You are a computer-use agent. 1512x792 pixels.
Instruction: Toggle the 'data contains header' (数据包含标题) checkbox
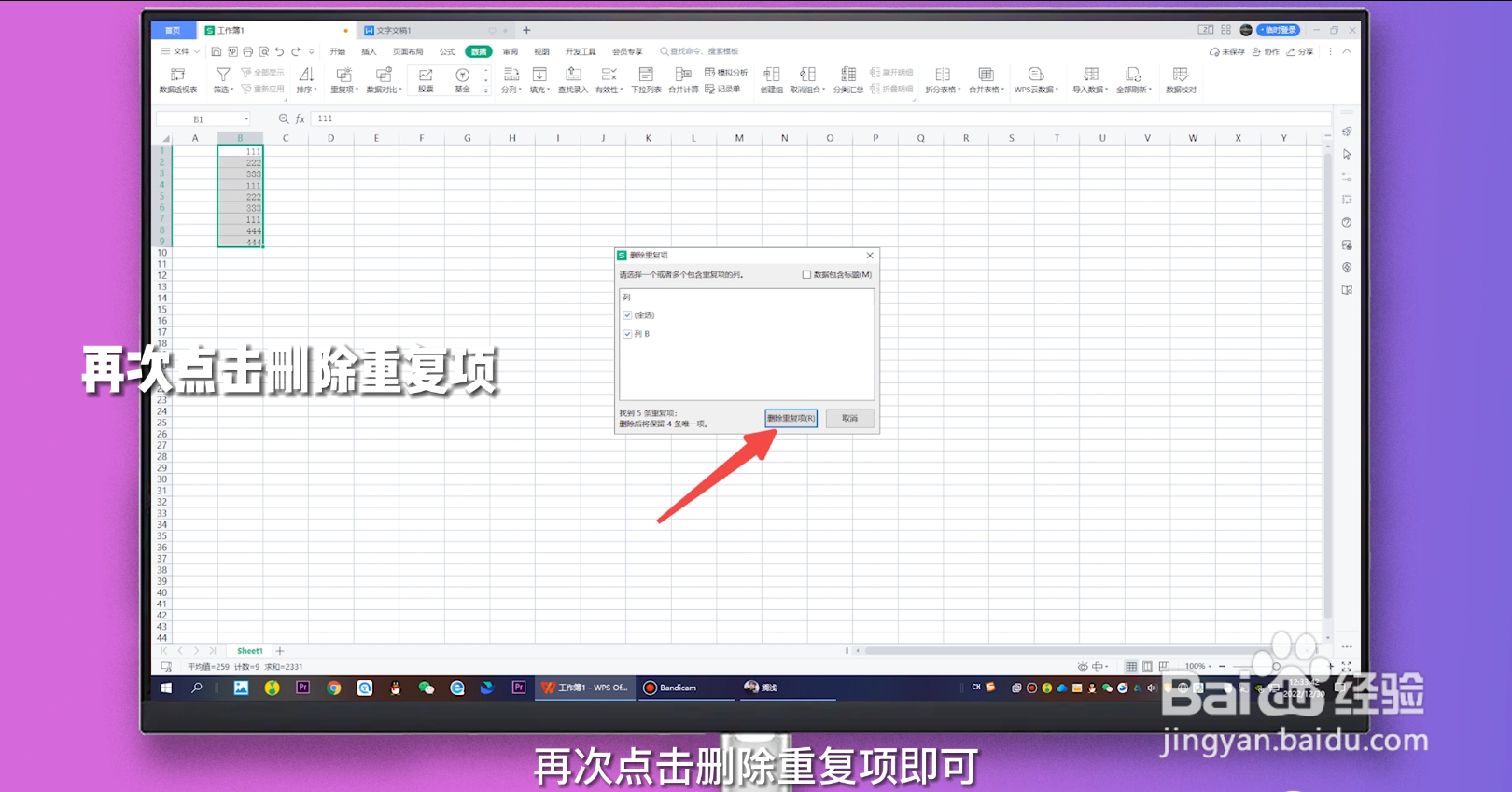point(806,274)
